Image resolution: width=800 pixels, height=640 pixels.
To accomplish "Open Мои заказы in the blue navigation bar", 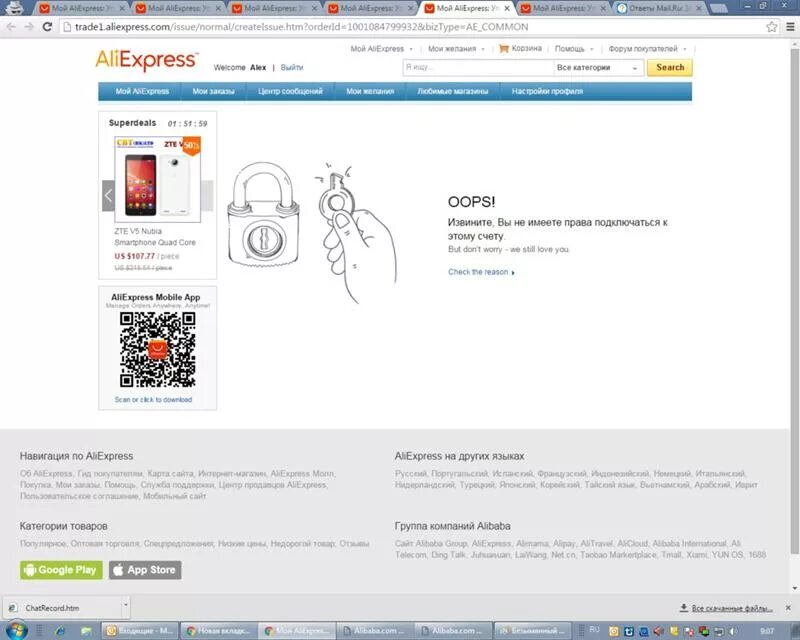I will click(x=213, y=91).
